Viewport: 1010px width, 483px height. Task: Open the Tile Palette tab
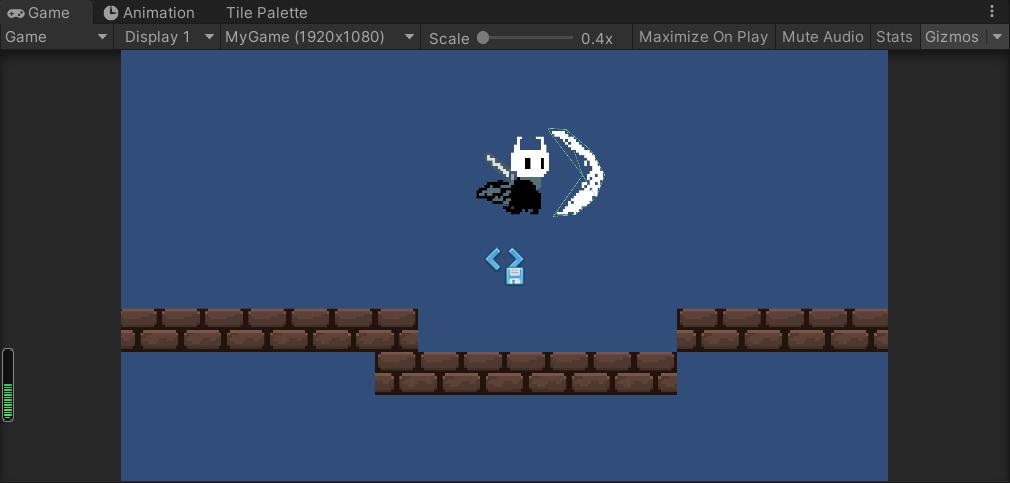266,12
